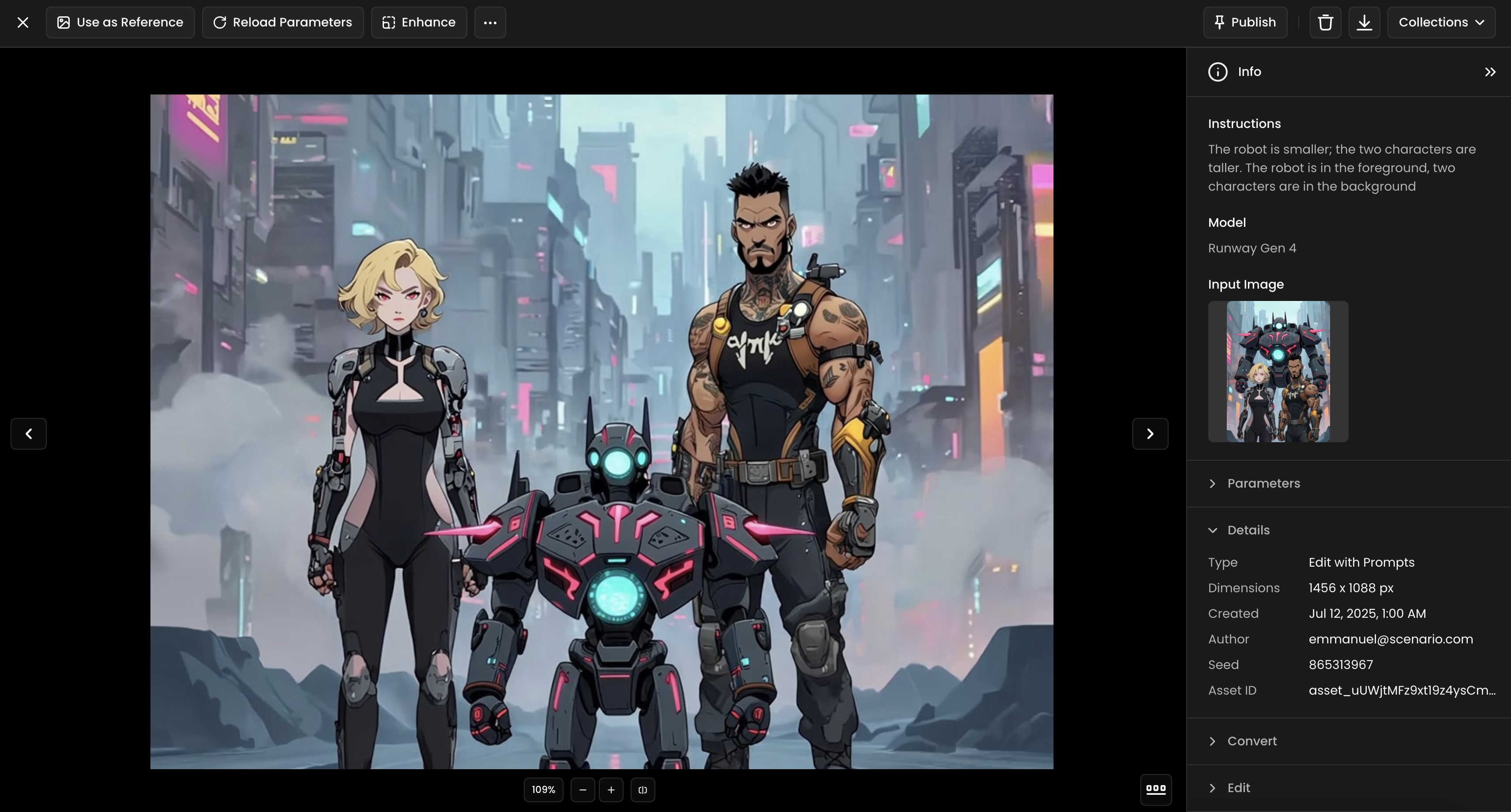This screenshot has width=1511, height=812.
Task: Expand the Convert section
Action: click(1251, 741)
